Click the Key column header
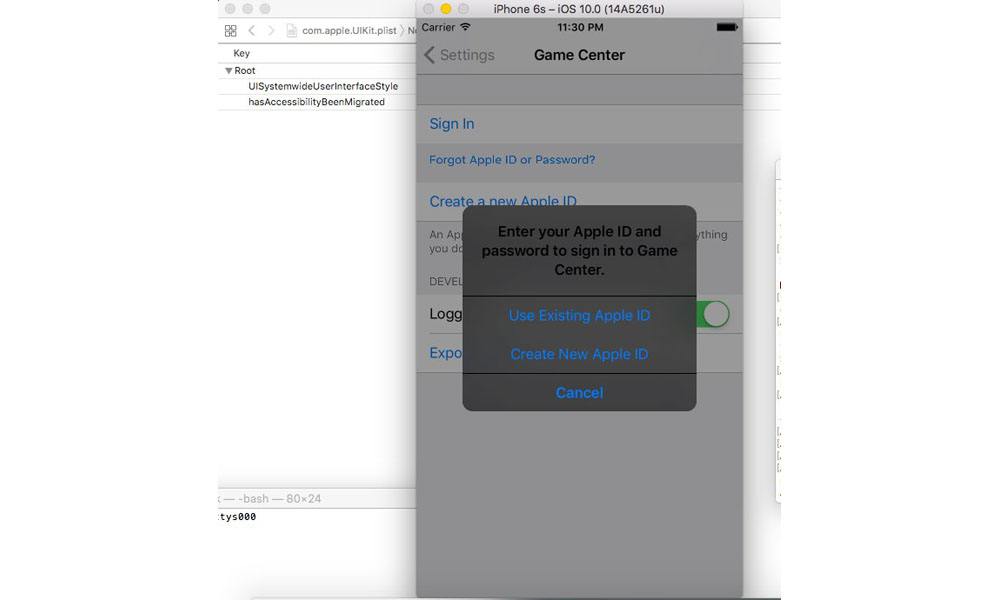 click(242, 53)
